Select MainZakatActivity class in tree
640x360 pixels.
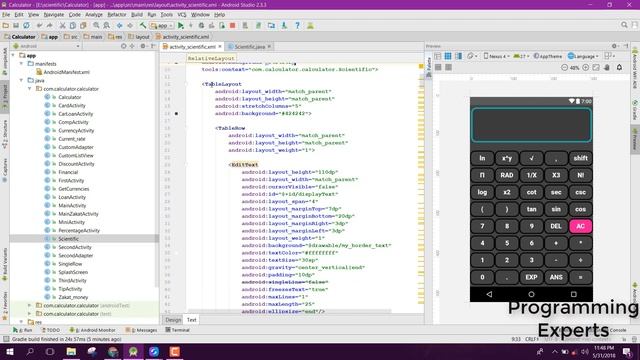point(78,214)
